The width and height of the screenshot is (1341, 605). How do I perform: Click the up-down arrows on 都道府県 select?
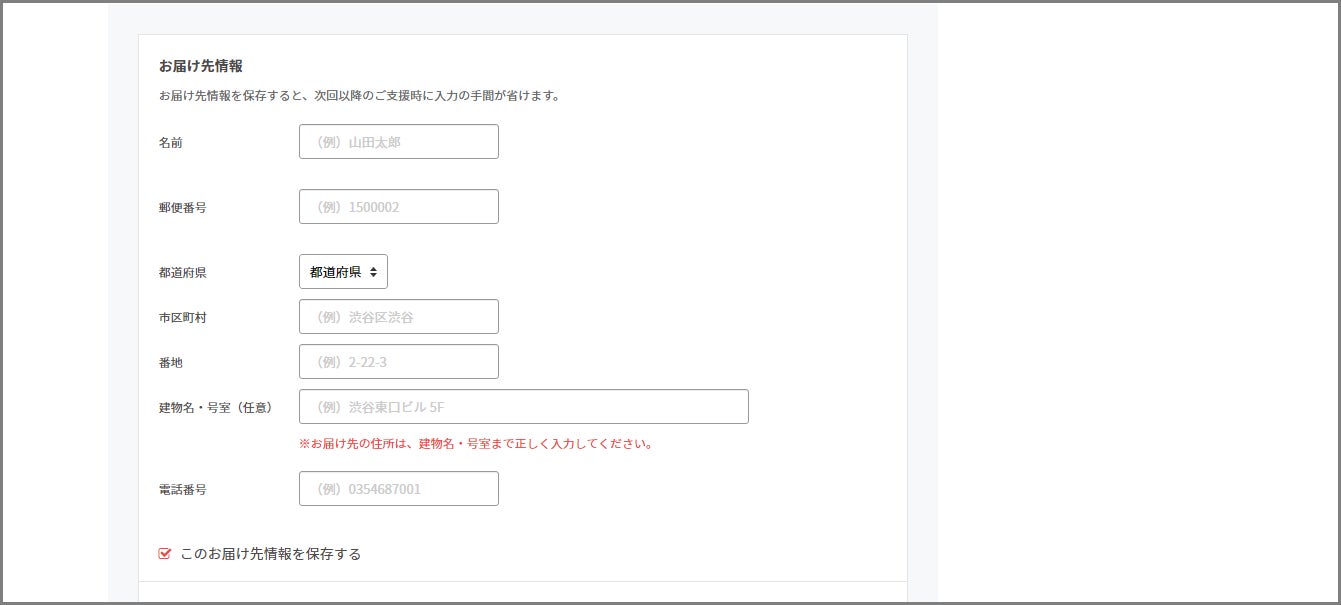pos(373,272)
